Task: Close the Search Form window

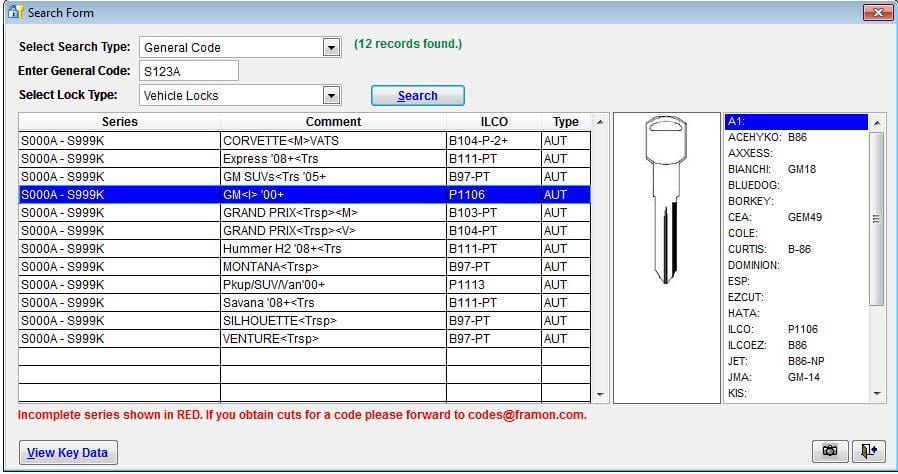Action: coord(877,12)
